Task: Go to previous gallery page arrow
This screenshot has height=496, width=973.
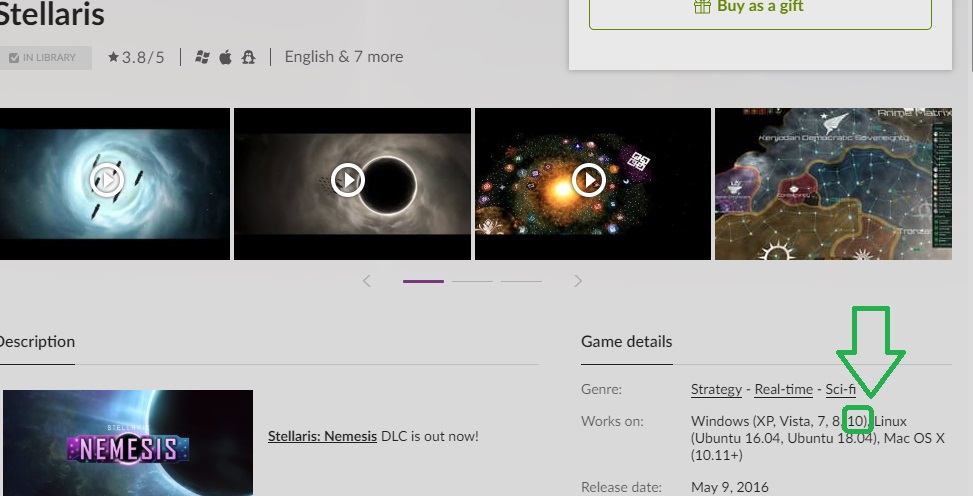Action: point(367,281)
